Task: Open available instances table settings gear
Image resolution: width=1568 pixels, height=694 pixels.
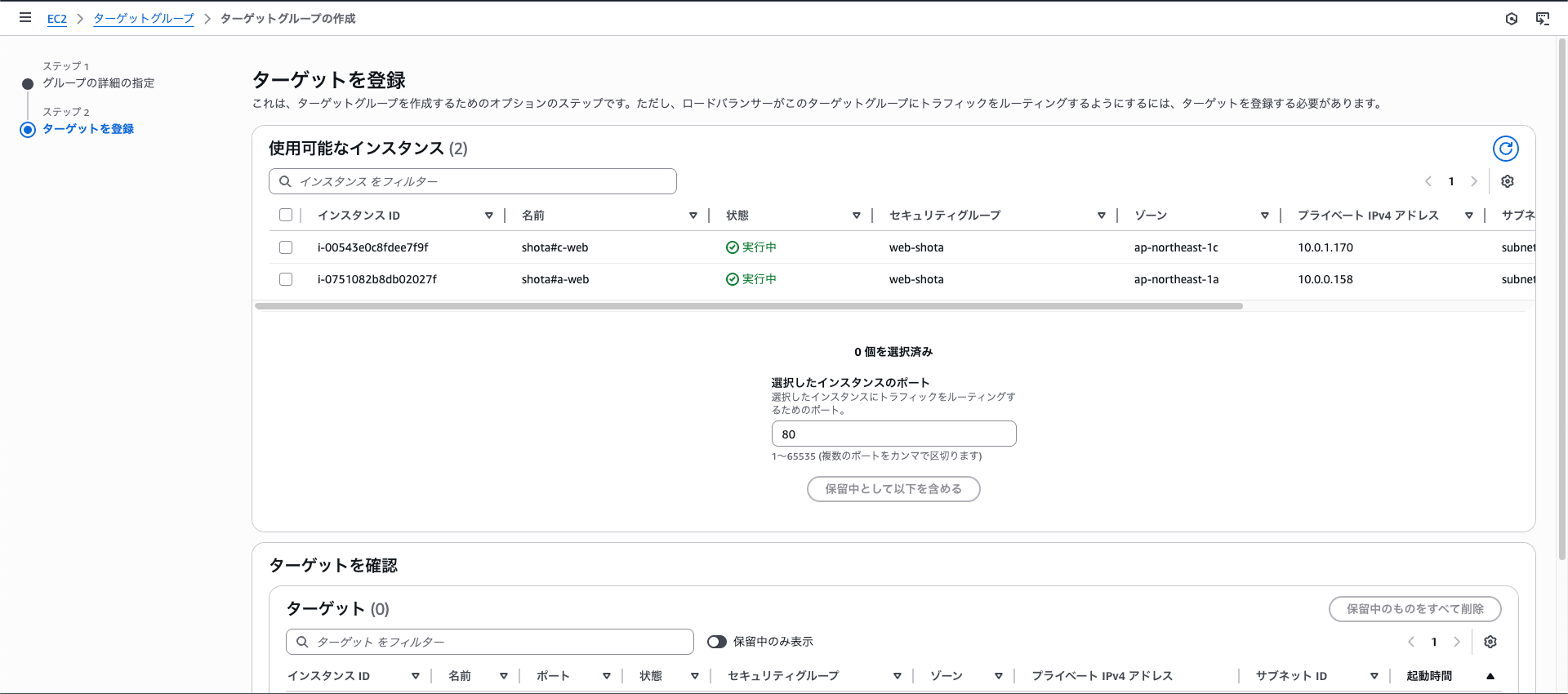Action: click(x=1508, y=181)
